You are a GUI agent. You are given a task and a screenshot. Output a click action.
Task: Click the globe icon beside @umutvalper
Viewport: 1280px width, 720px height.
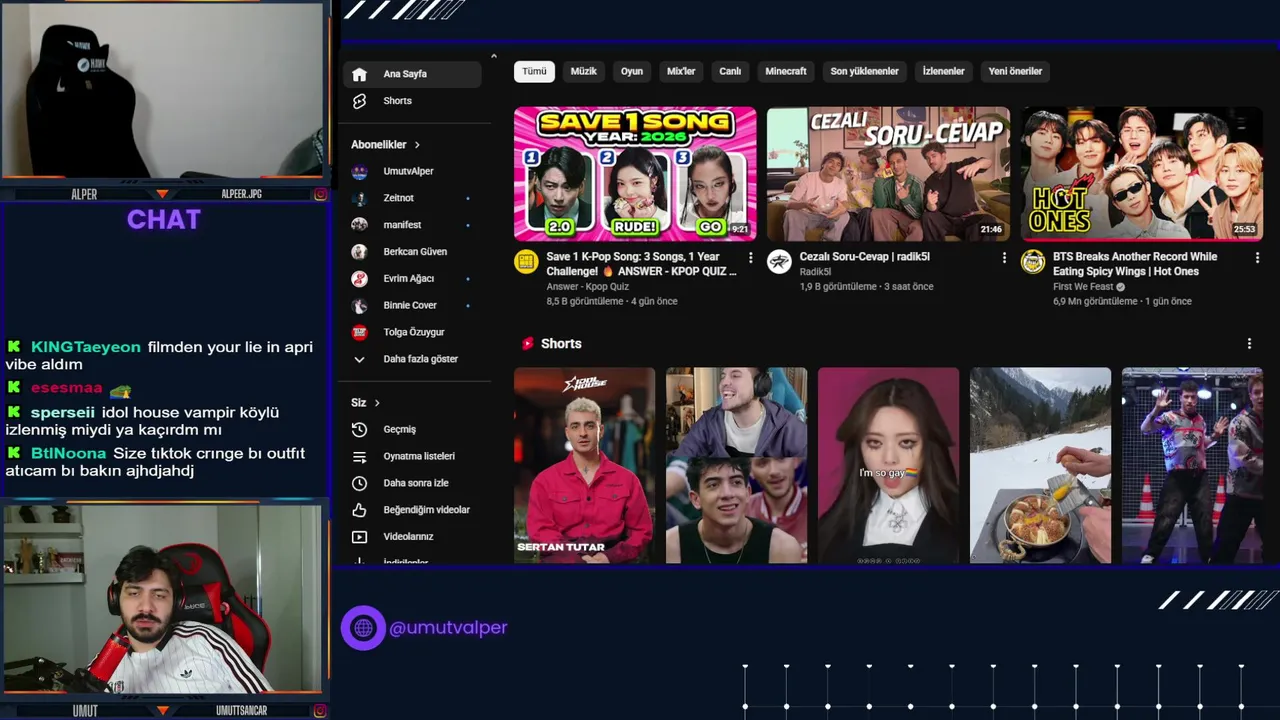pyautogui.click(x=363, y=628)
